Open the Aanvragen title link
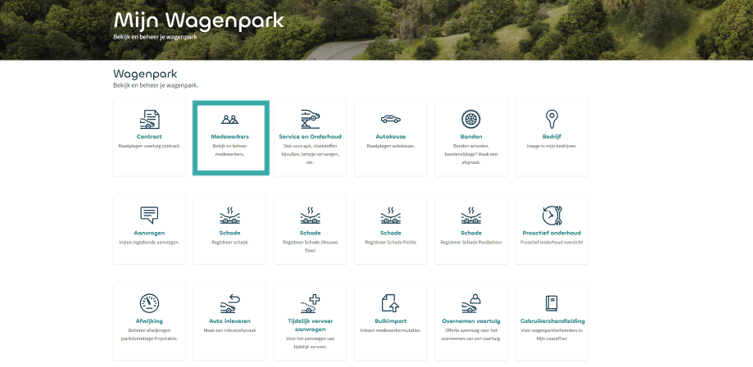 (149, 233)
